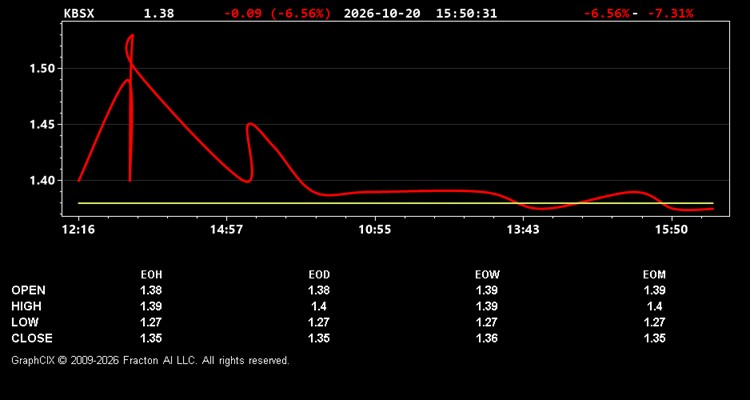The width and height of the screenshot is (750, 400).
Task: Select the EOH column header
Action: [151, 275]
